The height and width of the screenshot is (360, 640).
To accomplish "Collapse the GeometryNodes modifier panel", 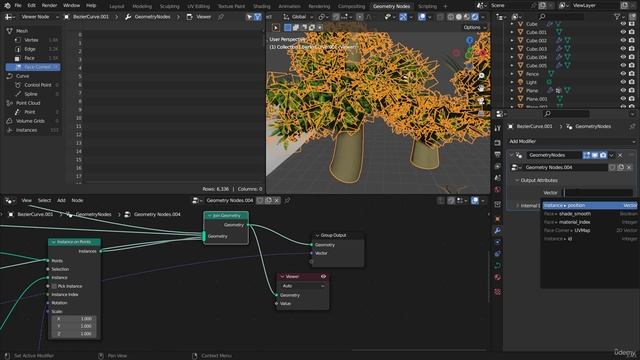I will tap(511, 155).
